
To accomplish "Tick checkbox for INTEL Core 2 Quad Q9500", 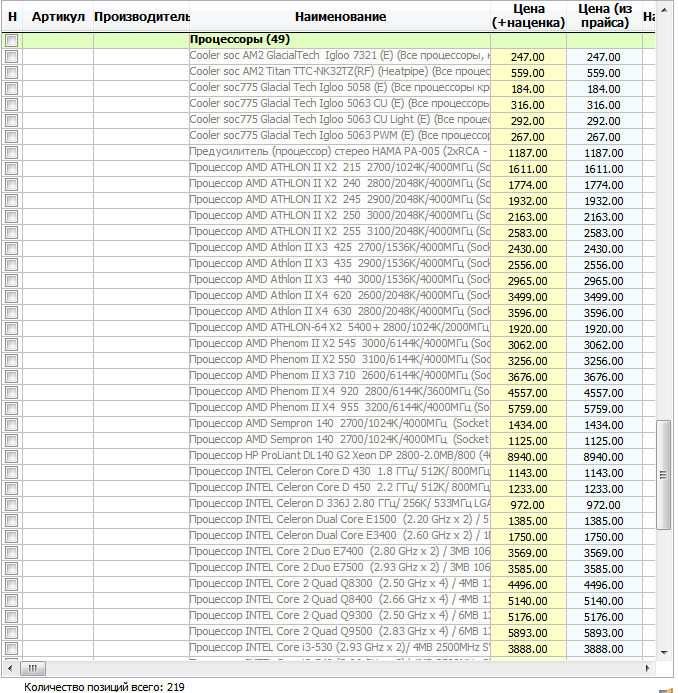I will click(x=11, y=632).
